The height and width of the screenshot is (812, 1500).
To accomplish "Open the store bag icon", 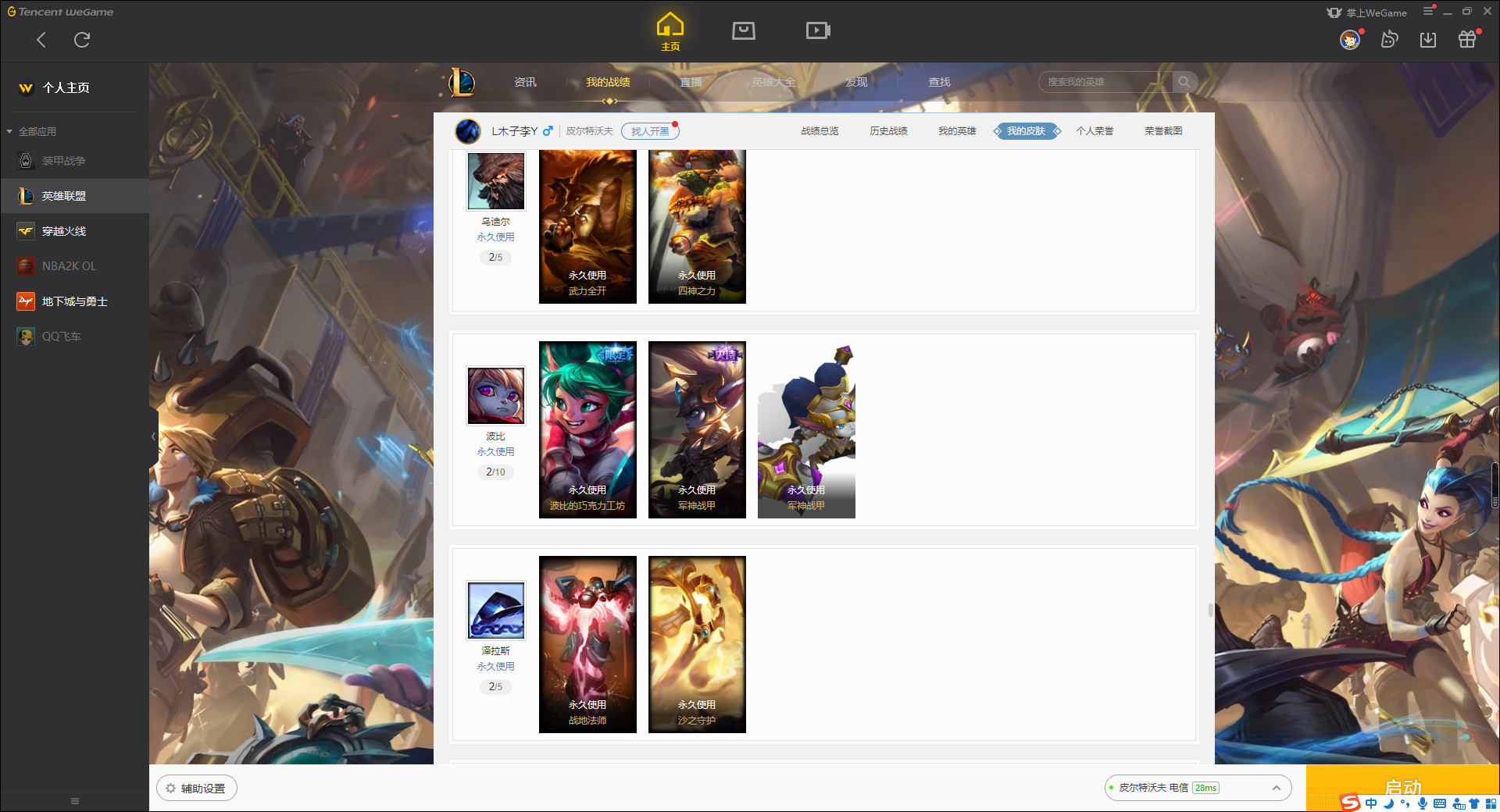I will 744,30.
